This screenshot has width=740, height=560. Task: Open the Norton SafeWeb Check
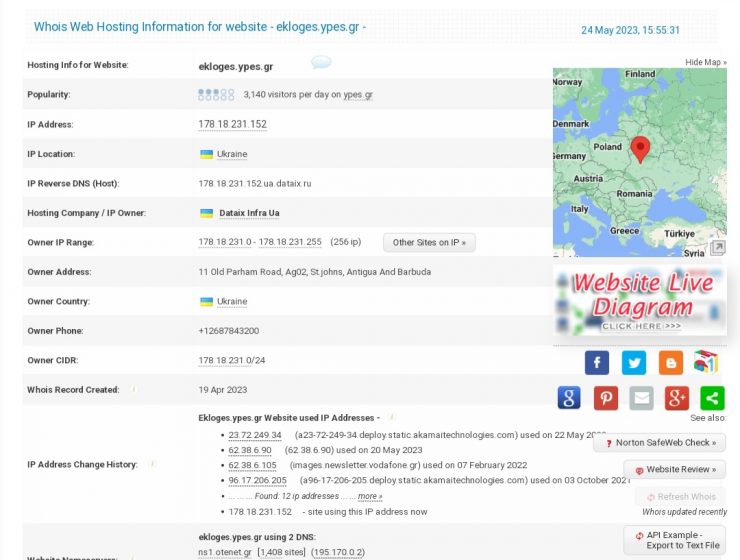[x=660, y=442]
